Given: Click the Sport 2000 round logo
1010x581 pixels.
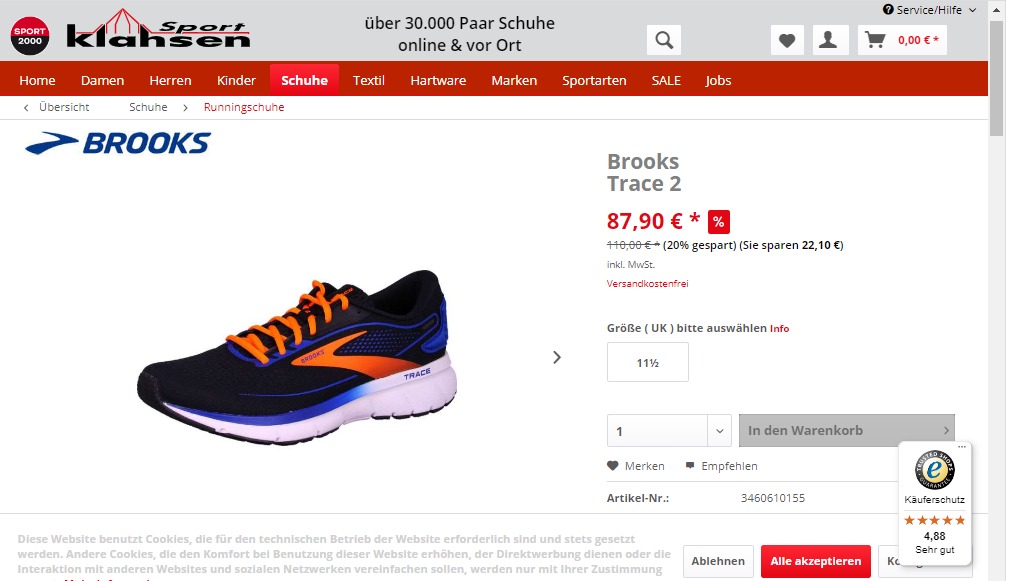Looking at the screenshot, I should pyautogui.click(x=30, y=36).
